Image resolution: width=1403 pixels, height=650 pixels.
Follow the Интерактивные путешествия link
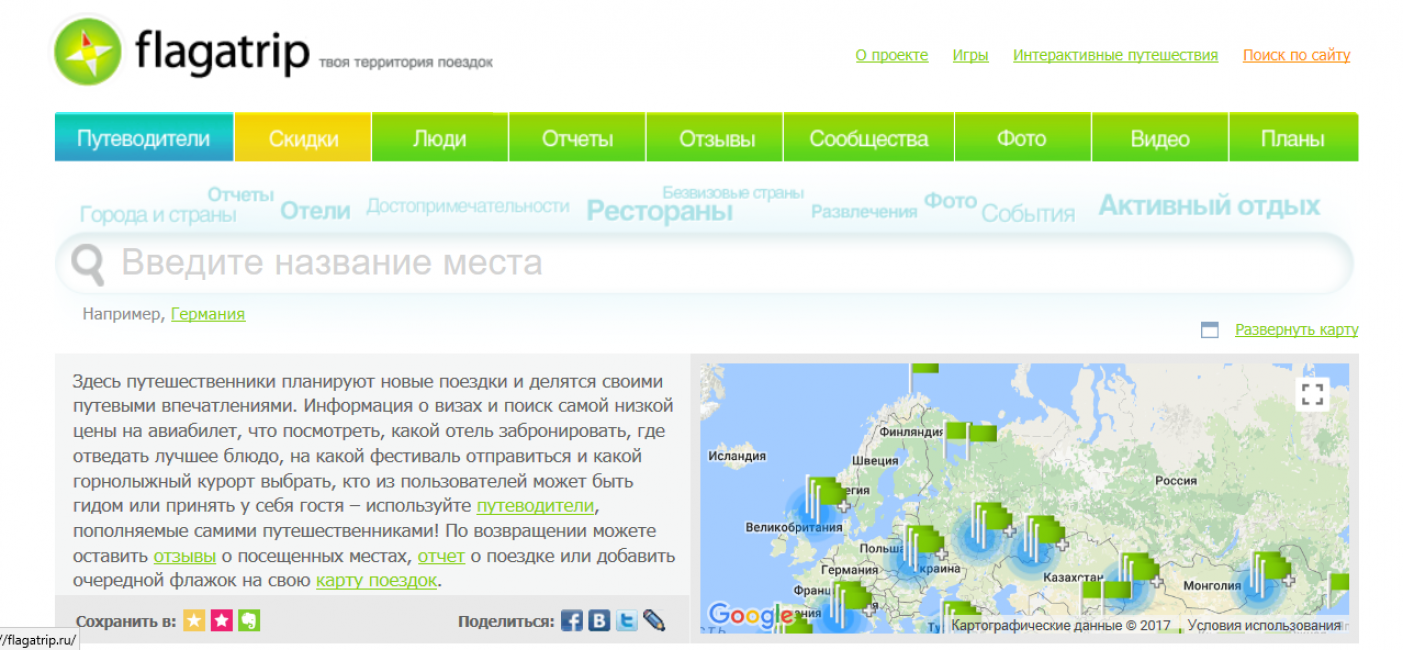[x=1115, y=55]
